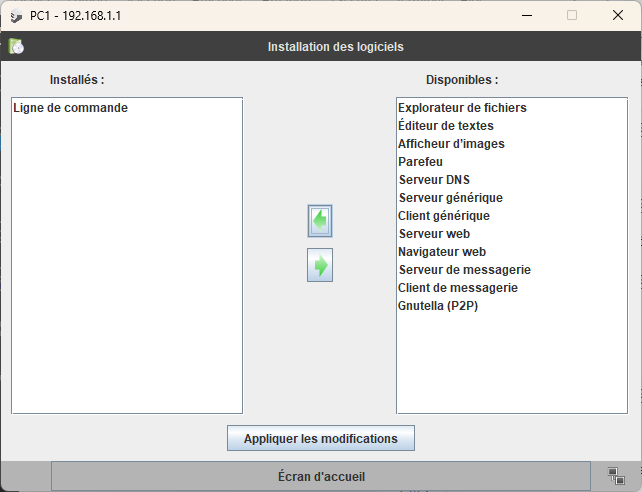The image size is (642, 492).
Task: Select Éditeur de textes entry
Action: pos(446,126)
